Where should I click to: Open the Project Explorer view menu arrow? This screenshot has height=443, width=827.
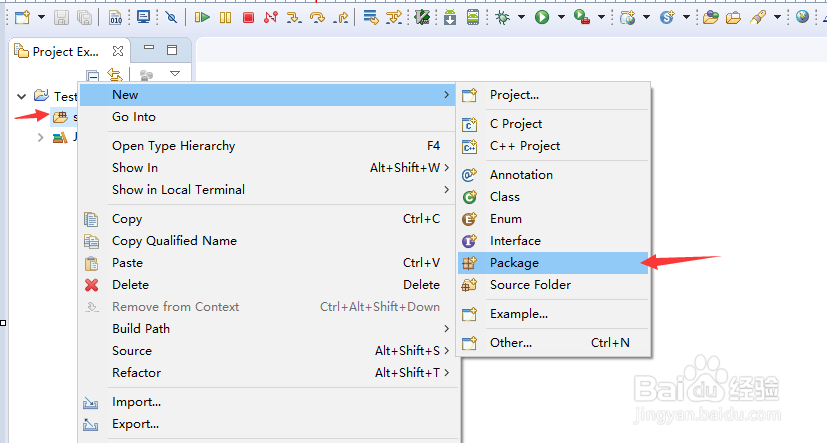[x=175, y=74]
